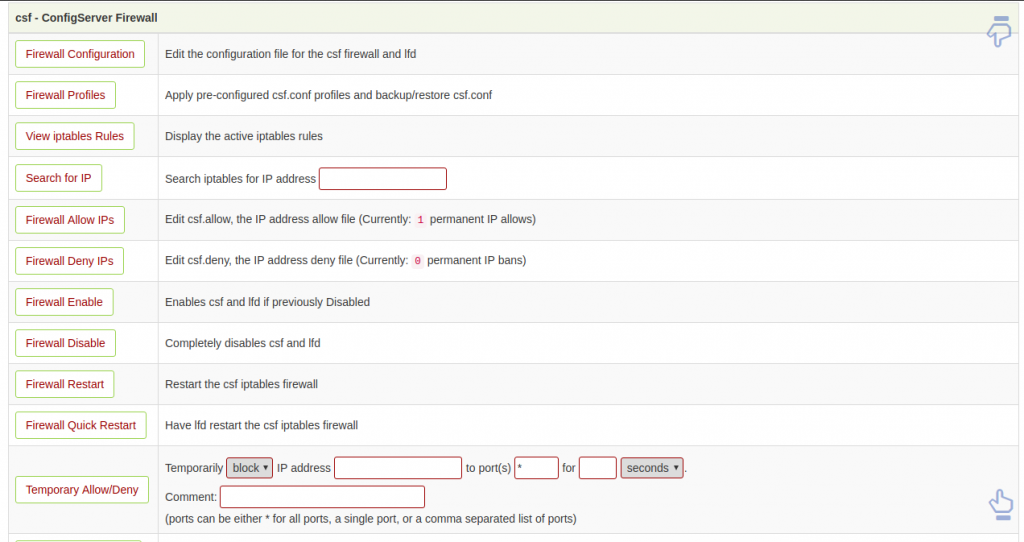Click the Search for IP button

58,178
